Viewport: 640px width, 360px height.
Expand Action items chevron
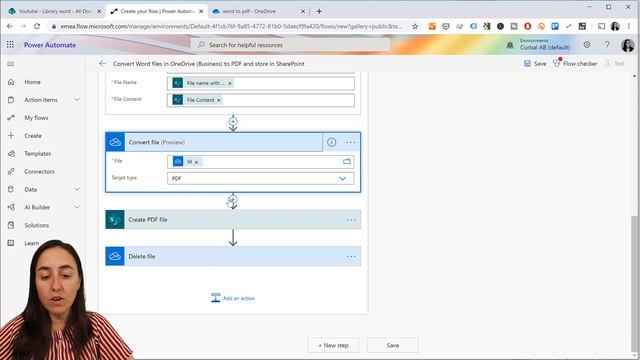point(77,100)
